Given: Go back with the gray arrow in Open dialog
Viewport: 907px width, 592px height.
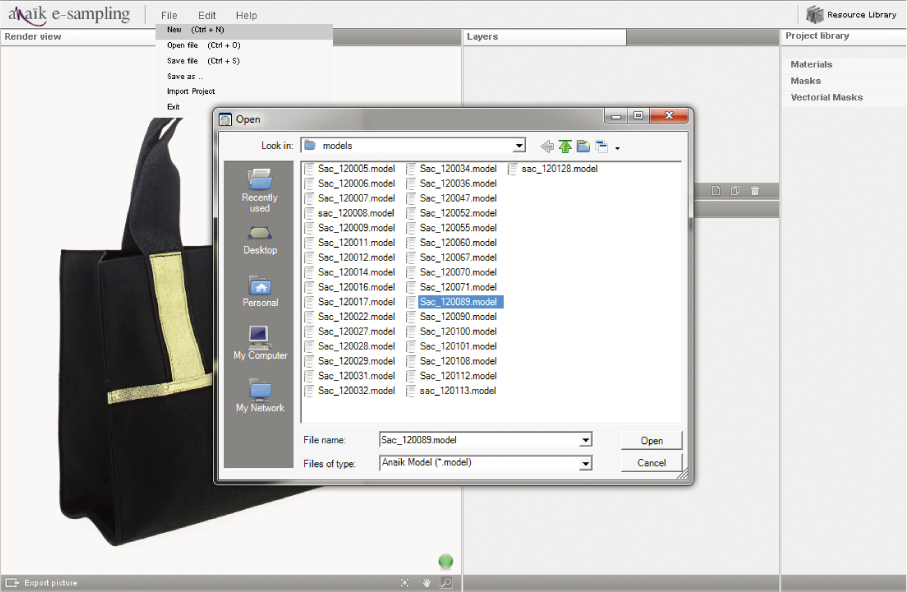Looking at the screenshot, I should pos(547,146).
